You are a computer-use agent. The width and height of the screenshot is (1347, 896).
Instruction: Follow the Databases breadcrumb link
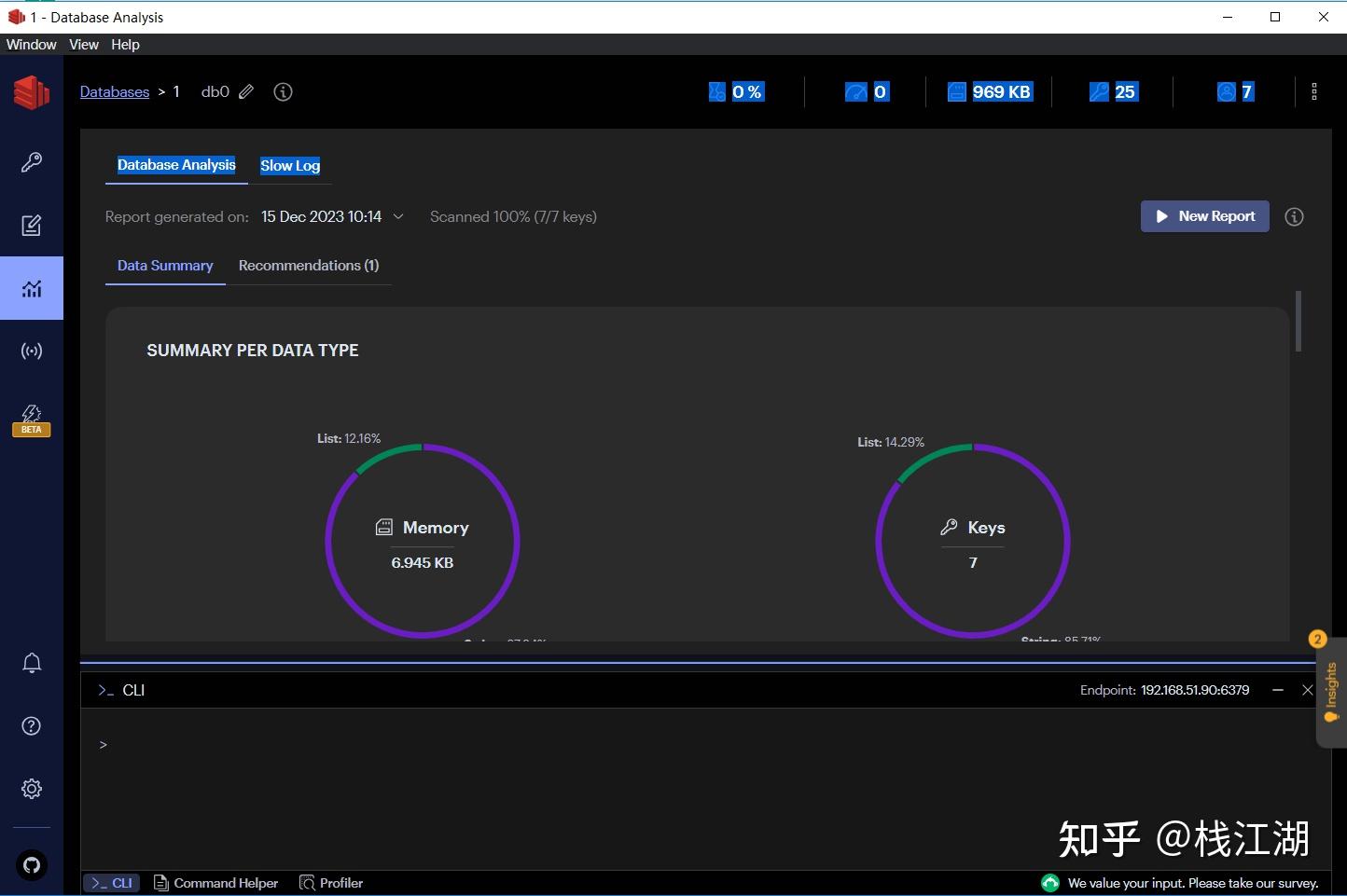[x=115, y=91]
